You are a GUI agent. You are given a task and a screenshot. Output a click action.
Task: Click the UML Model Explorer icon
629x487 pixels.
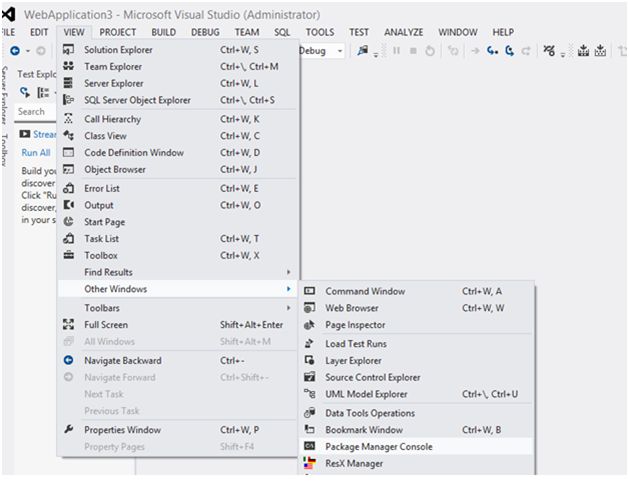(309, 394)
